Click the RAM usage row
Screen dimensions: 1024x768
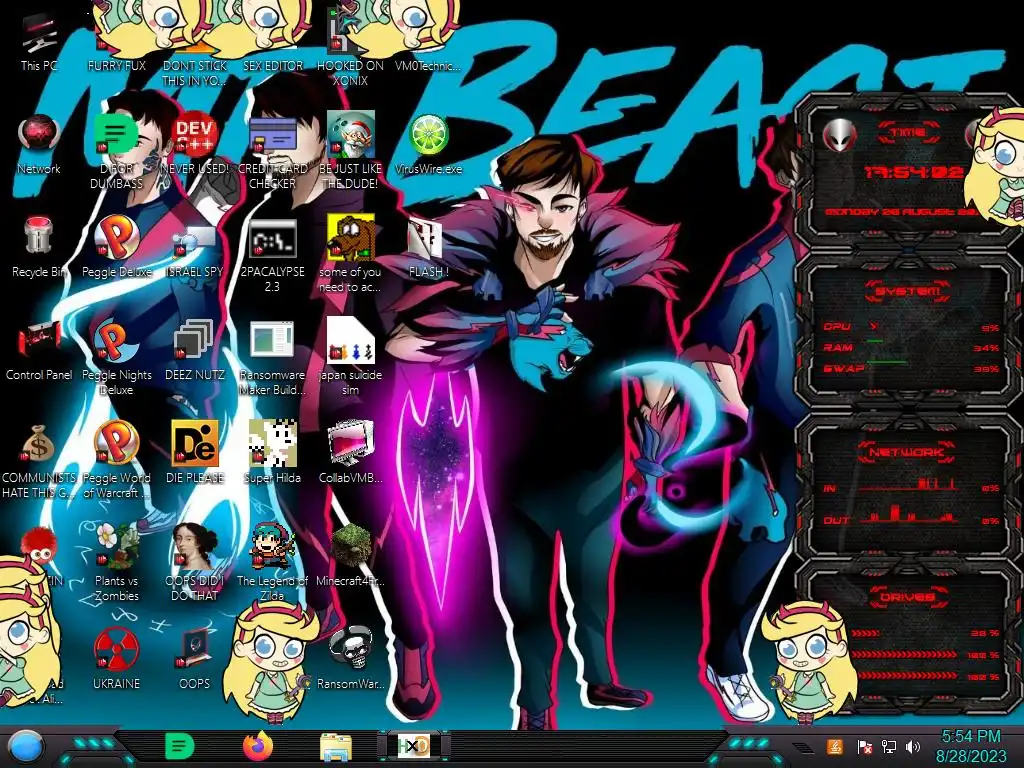[911, 348]
